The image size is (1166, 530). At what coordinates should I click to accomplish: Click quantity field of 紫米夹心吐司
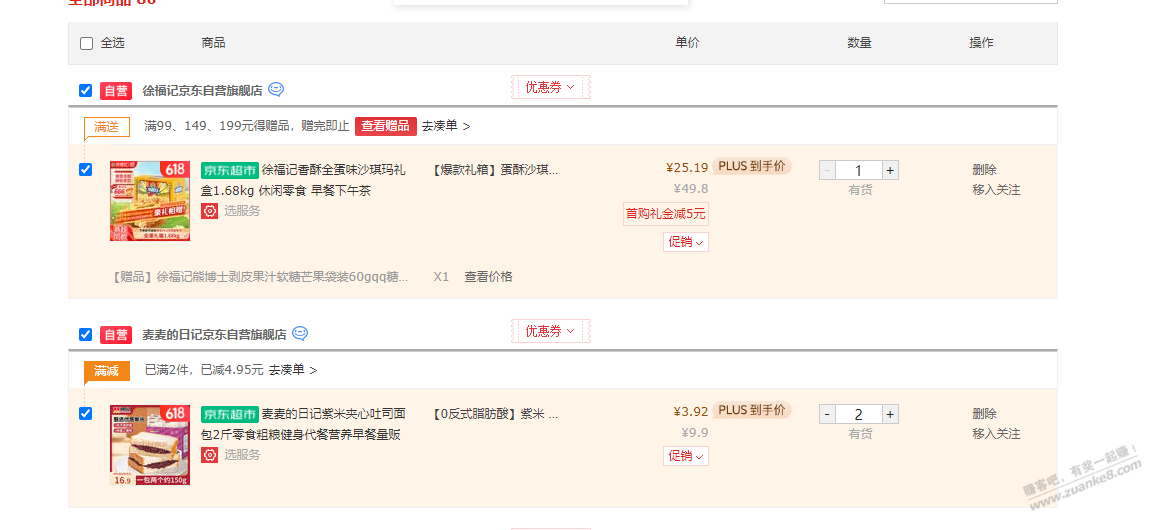coord(859,414)
